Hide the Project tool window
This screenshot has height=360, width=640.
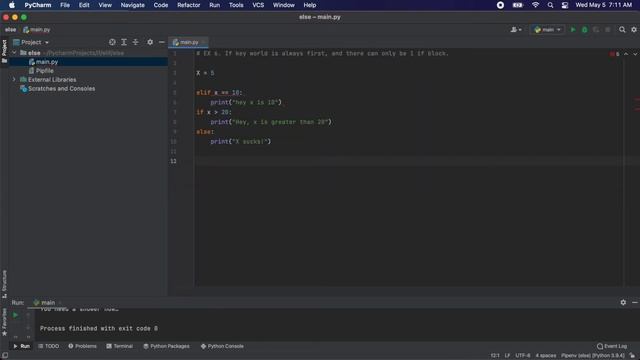162,42
